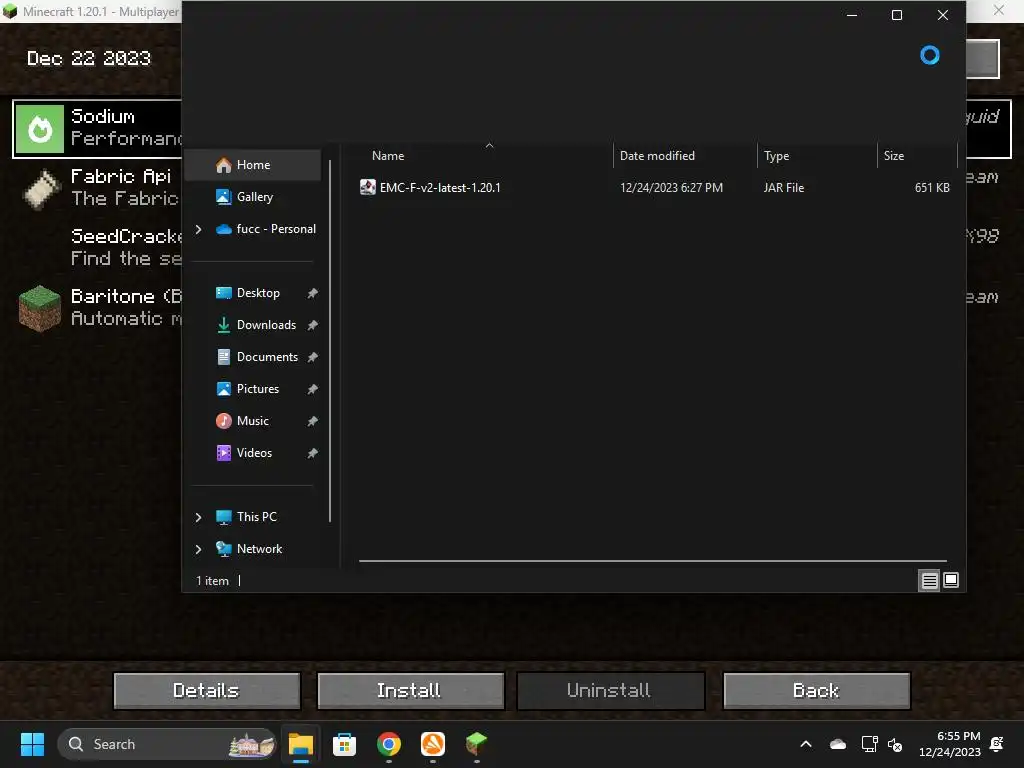Unpin Desktop using its pin icon
The height and width of the screenshot is (768, 1024).
313,293
